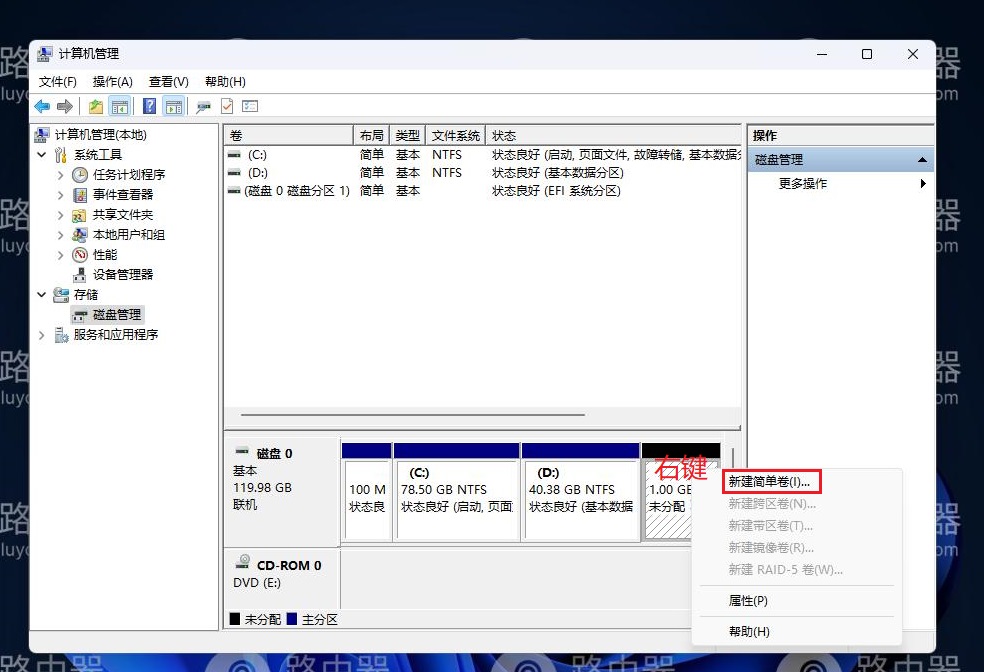Open the blue Help question mark icon
The width and height of the screenshot is (984, 672).
tap(149, 106)
